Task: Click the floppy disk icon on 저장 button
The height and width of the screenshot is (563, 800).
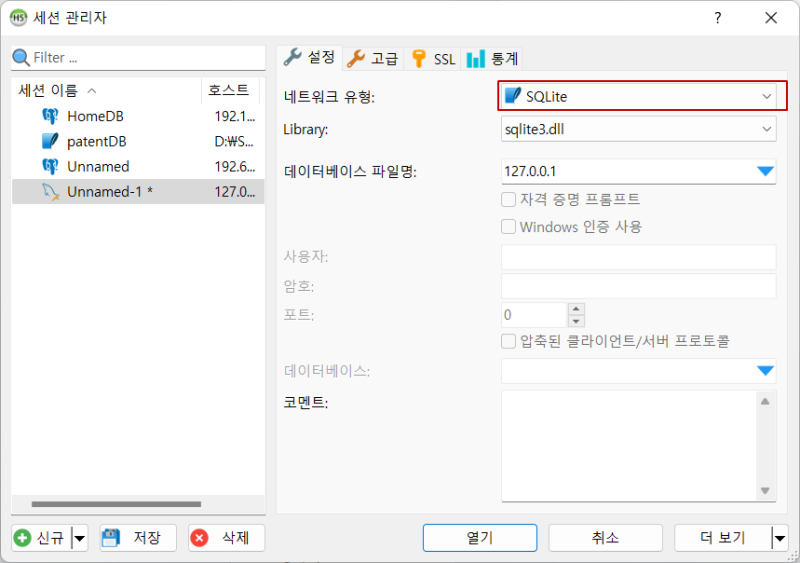Action: point(111,537)
